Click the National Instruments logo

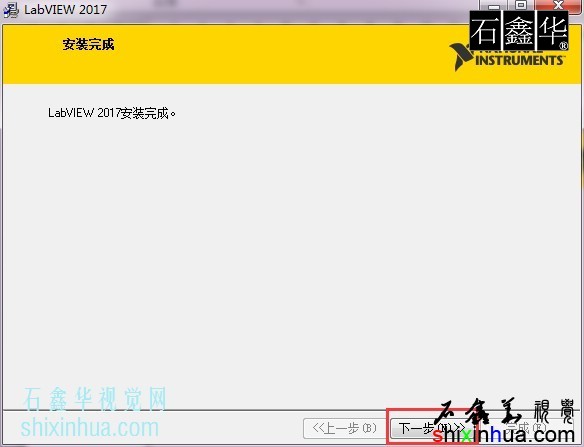(x=508, y=56)
